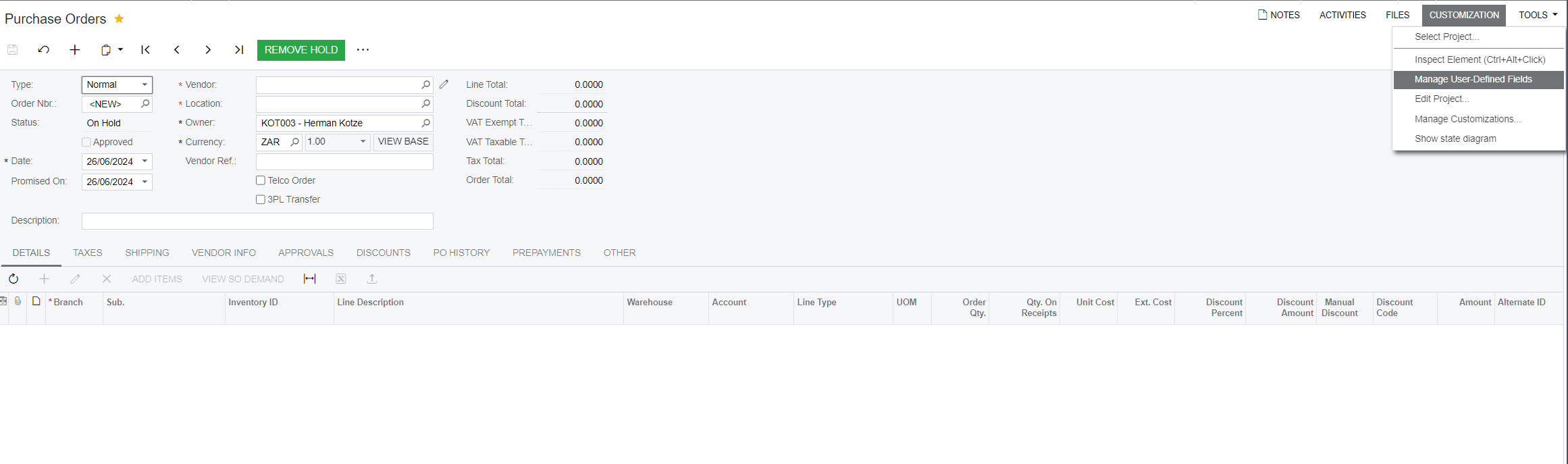Open the Vendor lookup magnifier

425,85
